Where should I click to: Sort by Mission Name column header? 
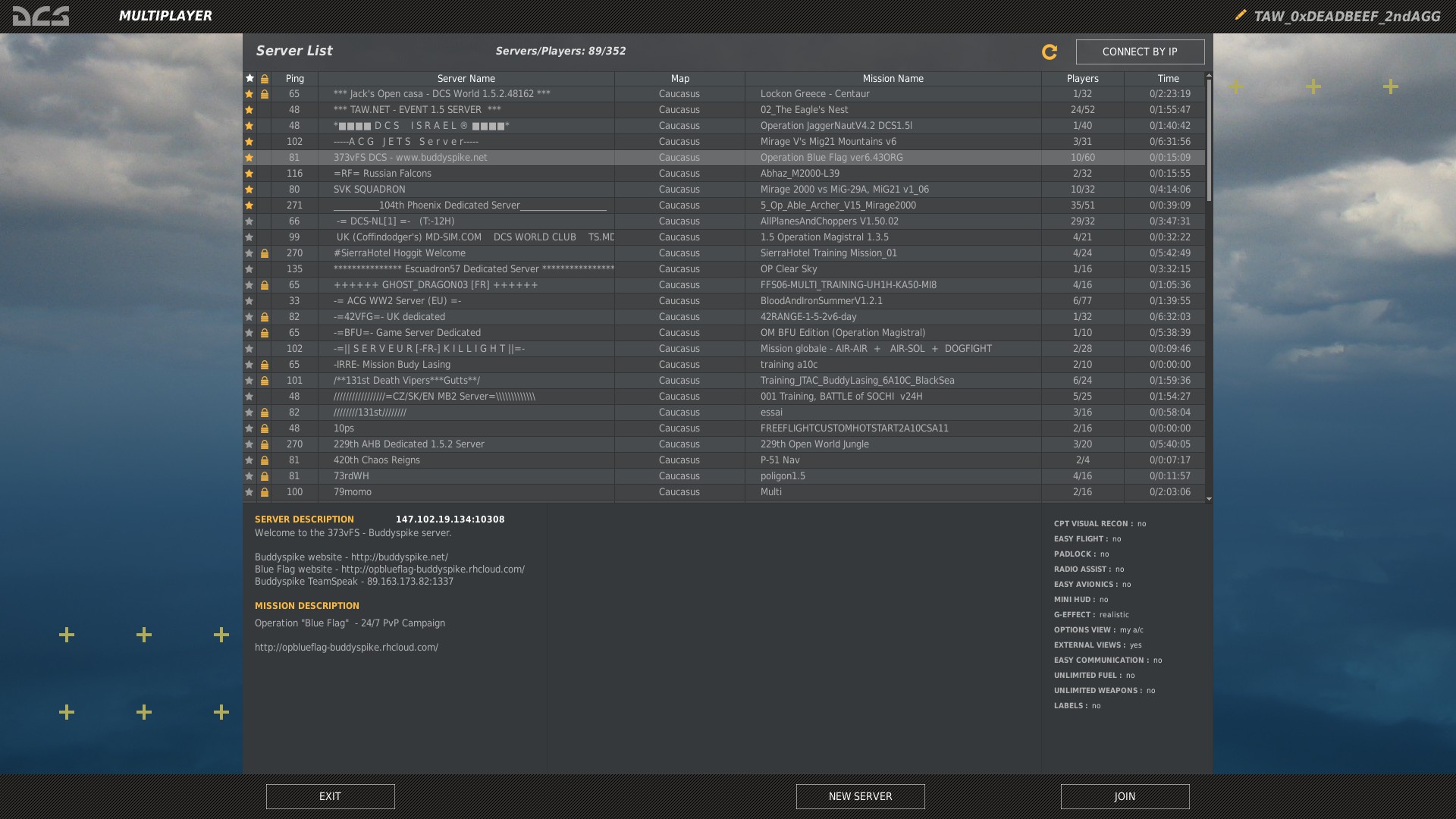(893, 78)
